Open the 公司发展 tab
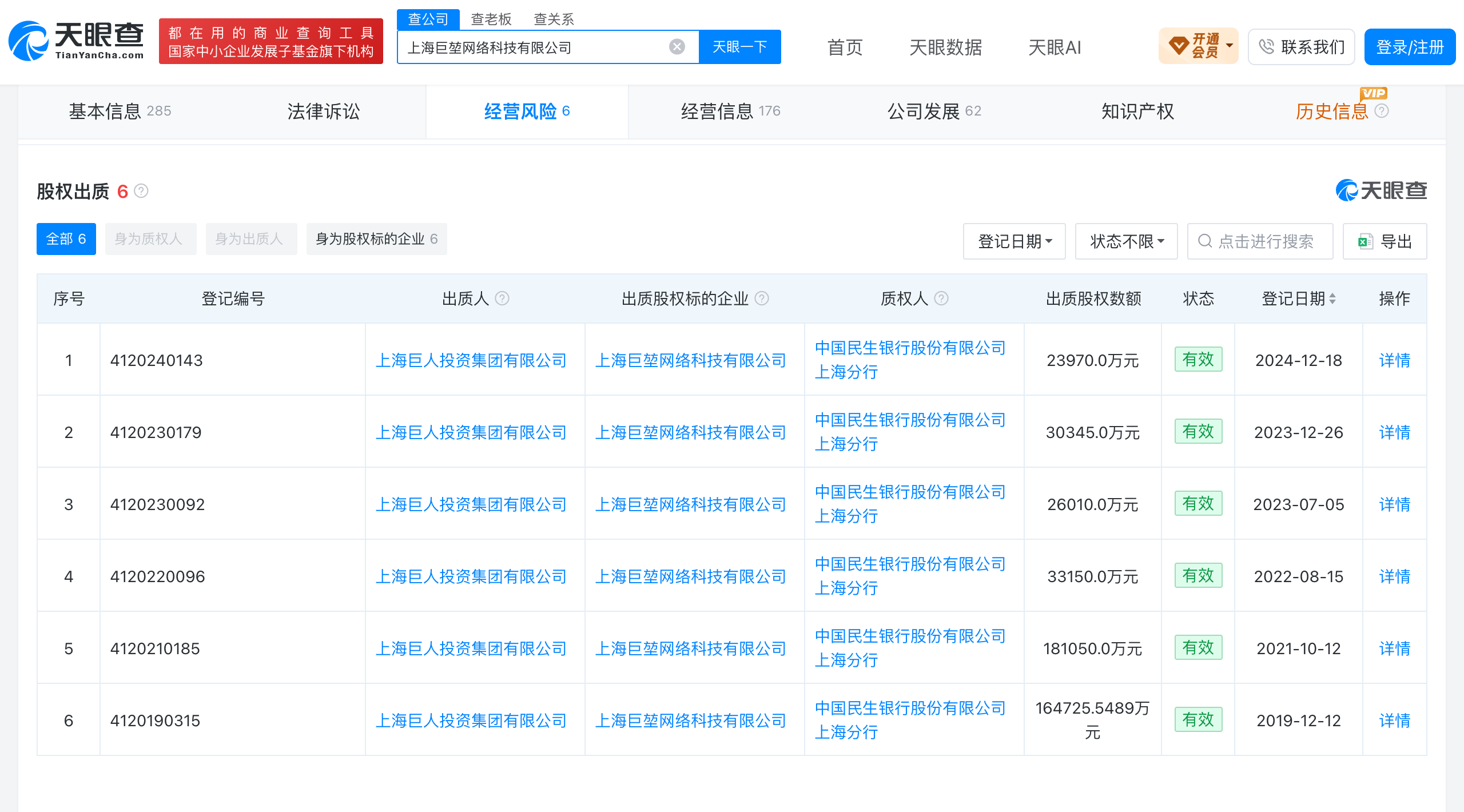Image resolution: width=1464 pixels, height=812 pixels. pos(934,111)
